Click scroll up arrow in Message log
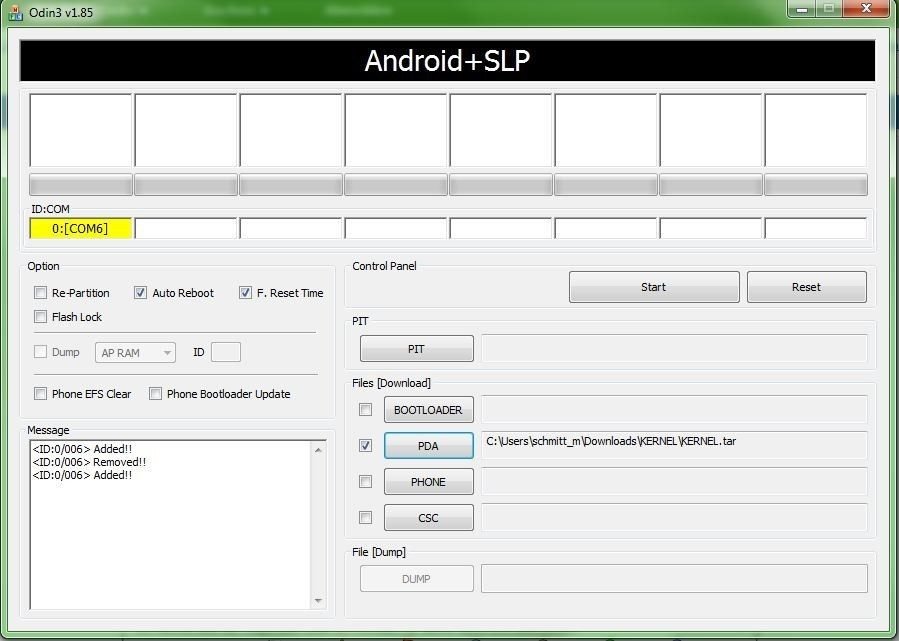Screen dimensions: 899x641 [319, 450]
